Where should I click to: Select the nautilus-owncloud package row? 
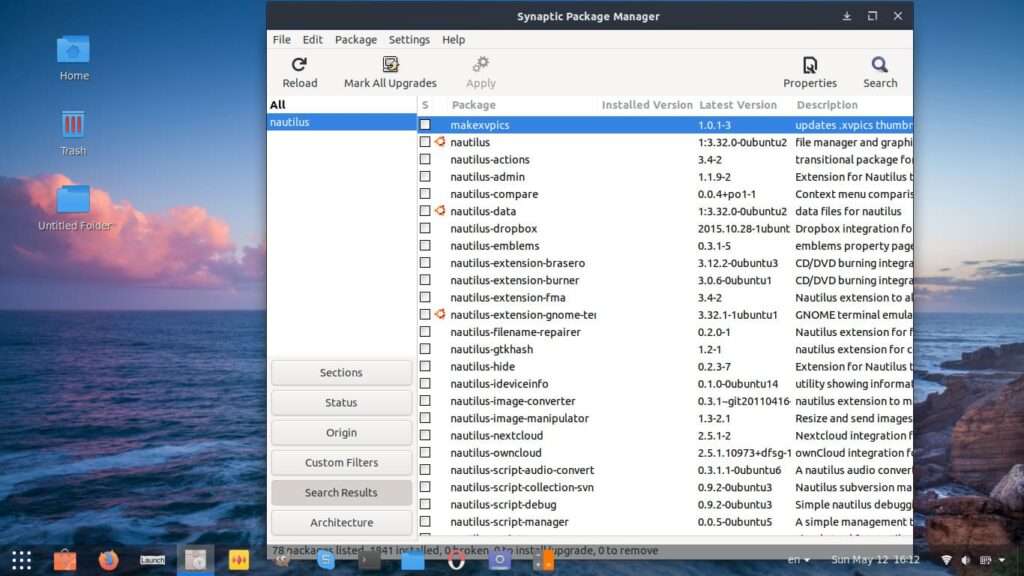665,453
